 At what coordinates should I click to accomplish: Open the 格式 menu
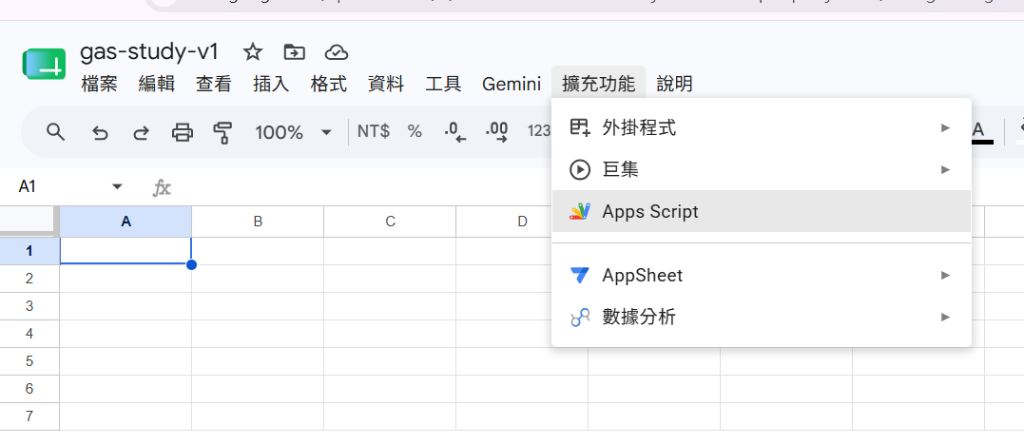[328, 84]
